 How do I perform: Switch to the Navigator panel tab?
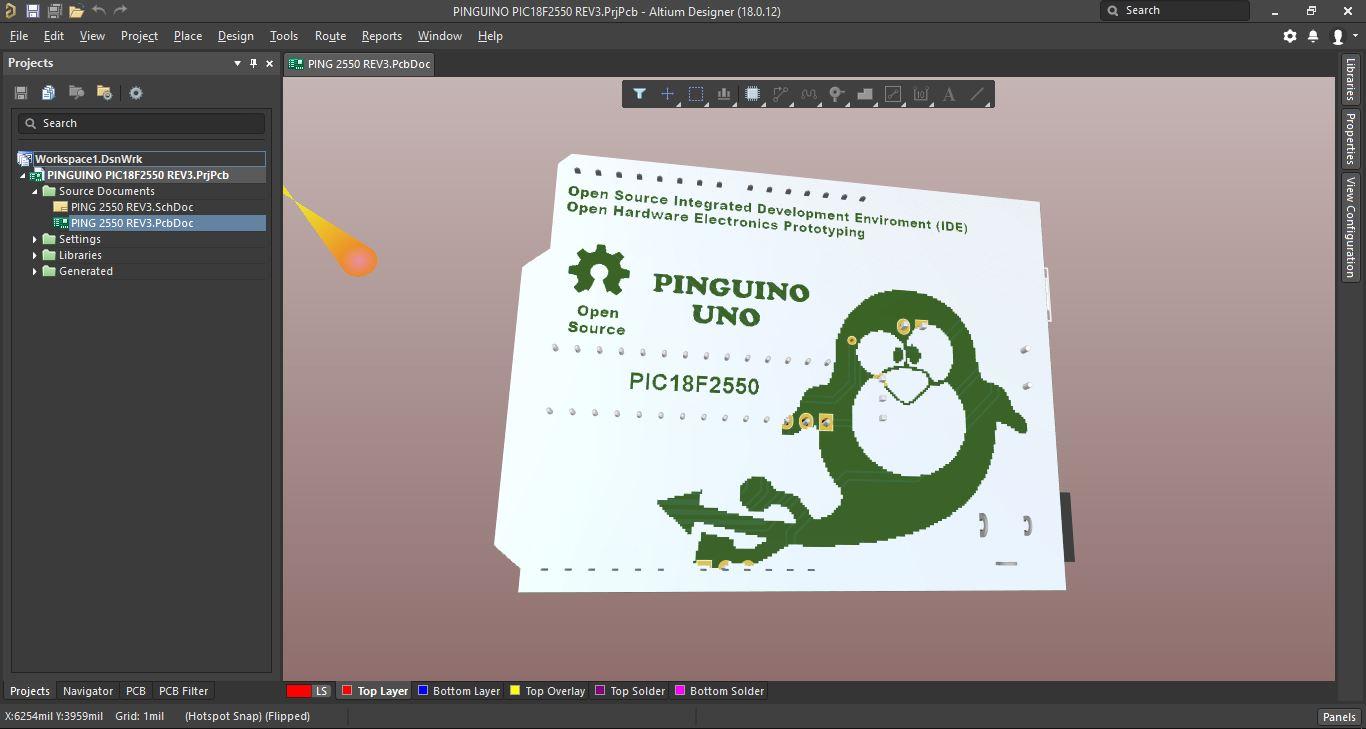[x=88, y=691]
